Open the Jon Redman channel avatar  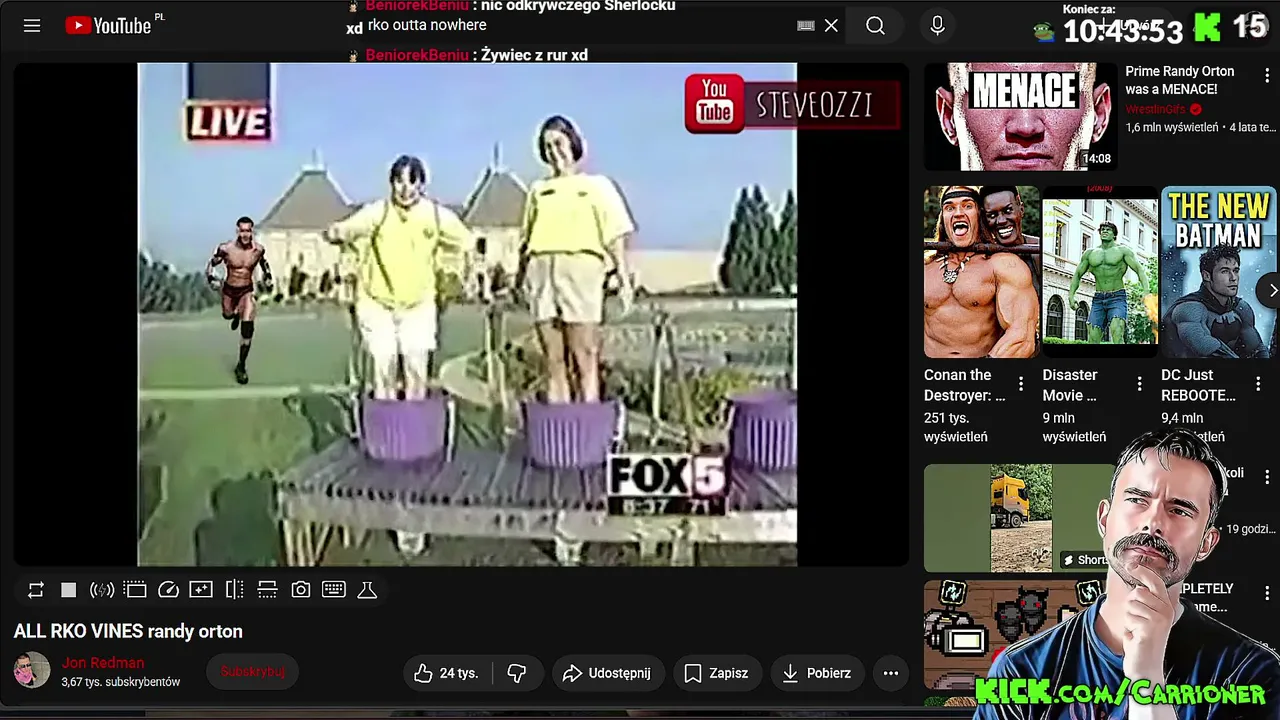[x=32, y=670]
